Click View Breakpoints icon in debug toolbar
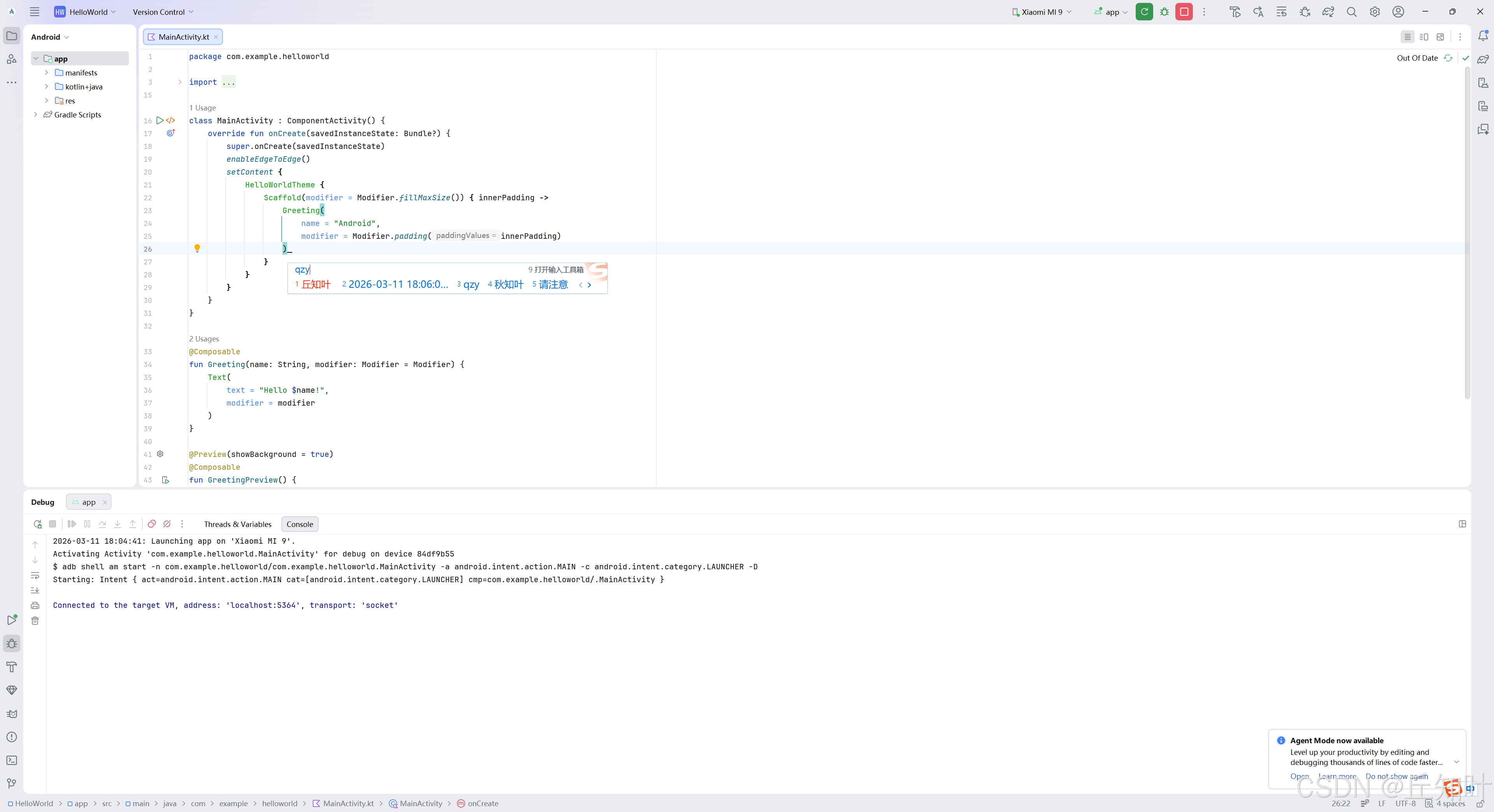This screenshot has height=812, width=1494. point(151,524)
